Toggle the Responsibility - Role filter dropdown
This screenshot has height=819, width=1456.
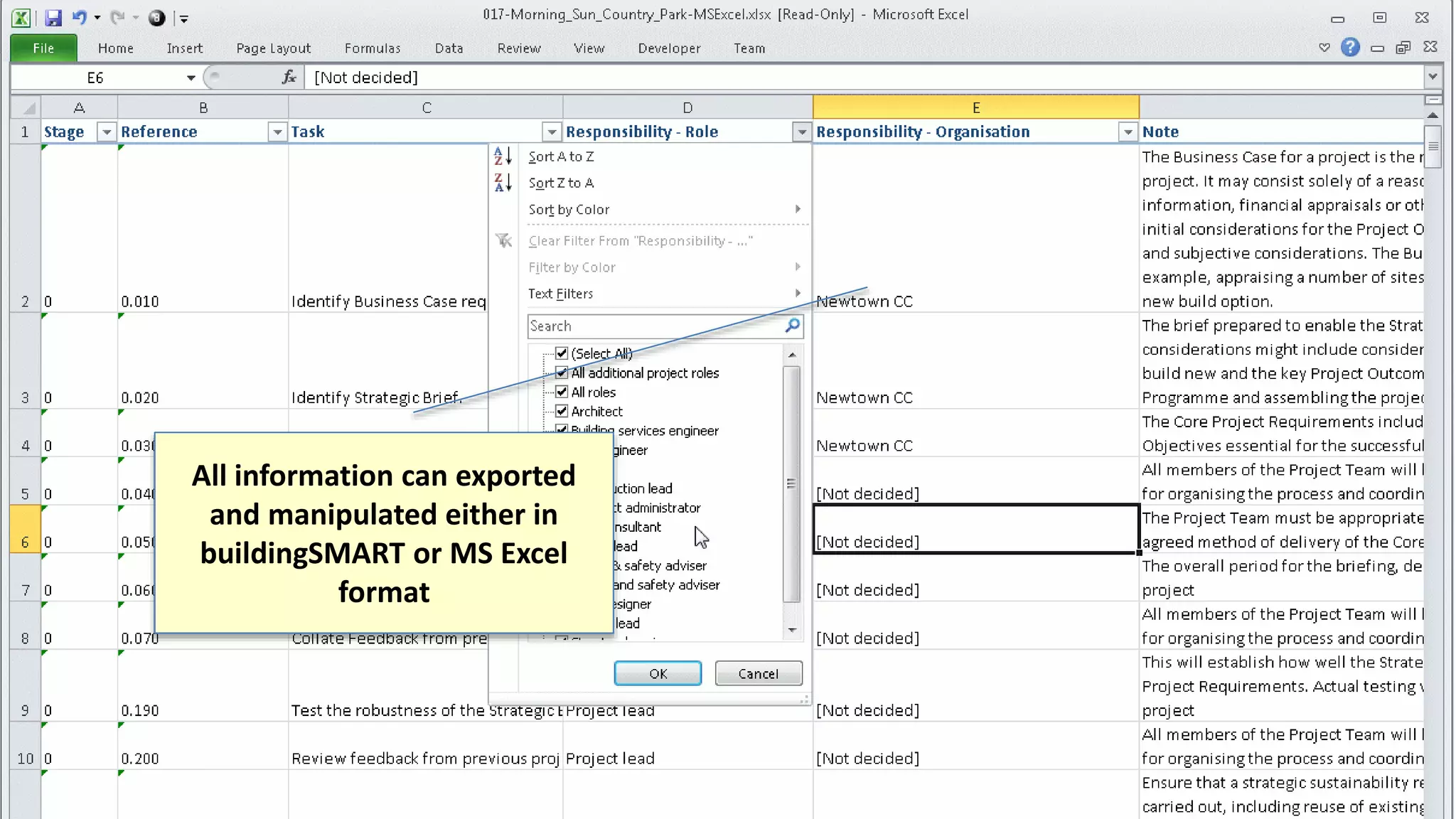802,132
